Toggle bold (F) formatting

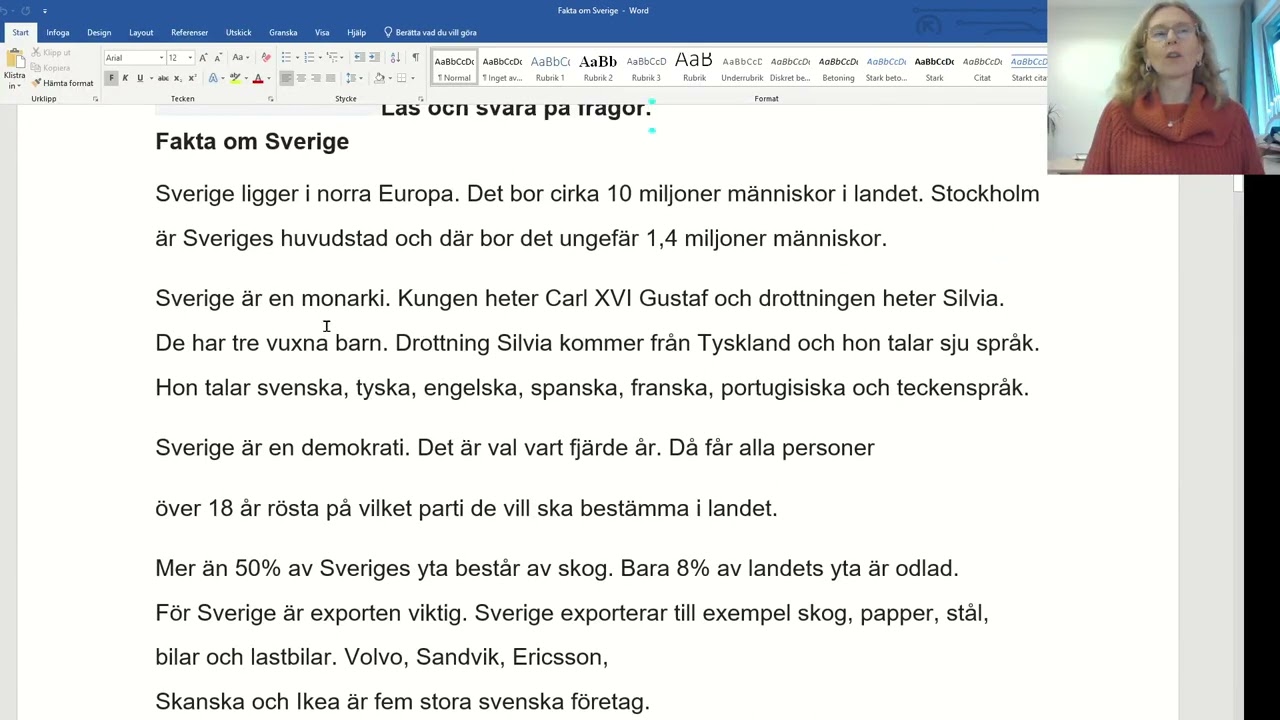coord(111,78)
